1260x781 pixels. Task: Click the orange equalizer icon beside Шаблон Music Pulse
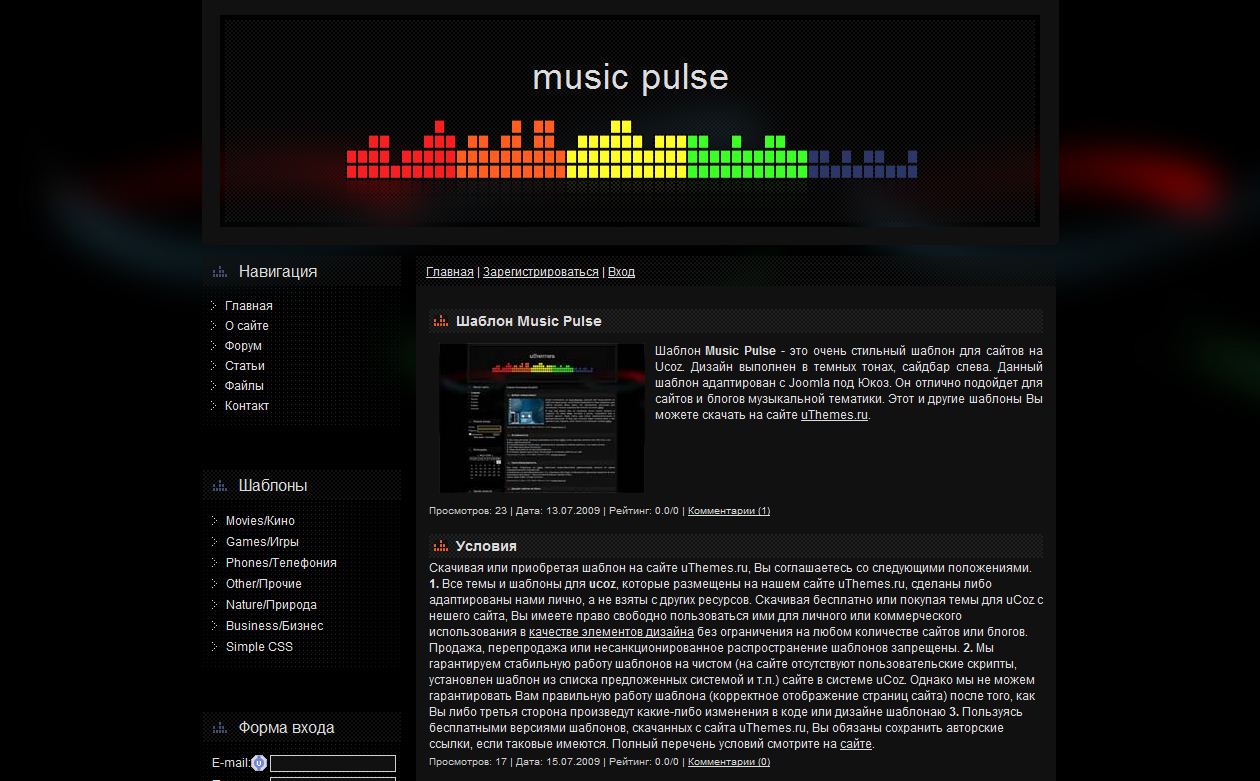[440, 321]
